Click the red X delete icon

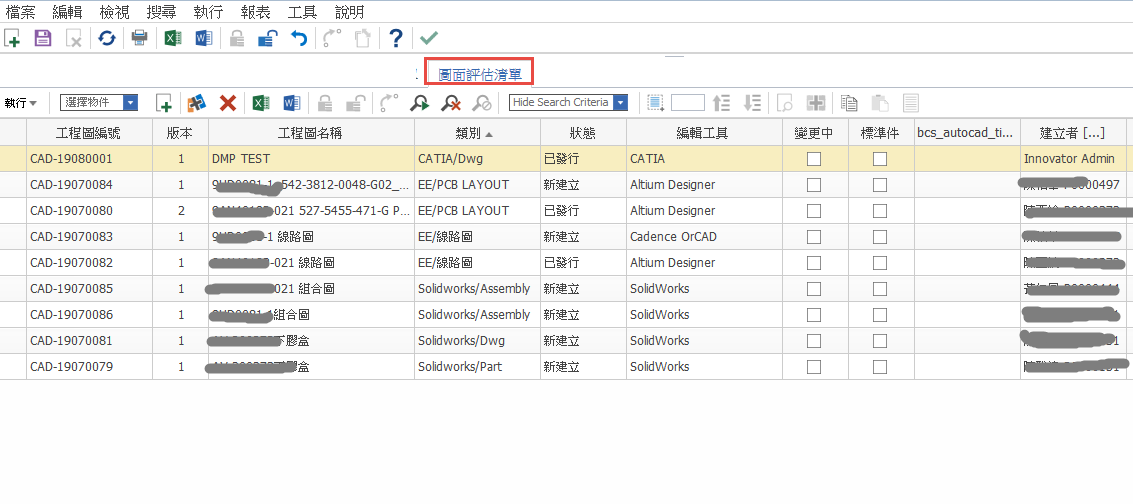[228, 103]
